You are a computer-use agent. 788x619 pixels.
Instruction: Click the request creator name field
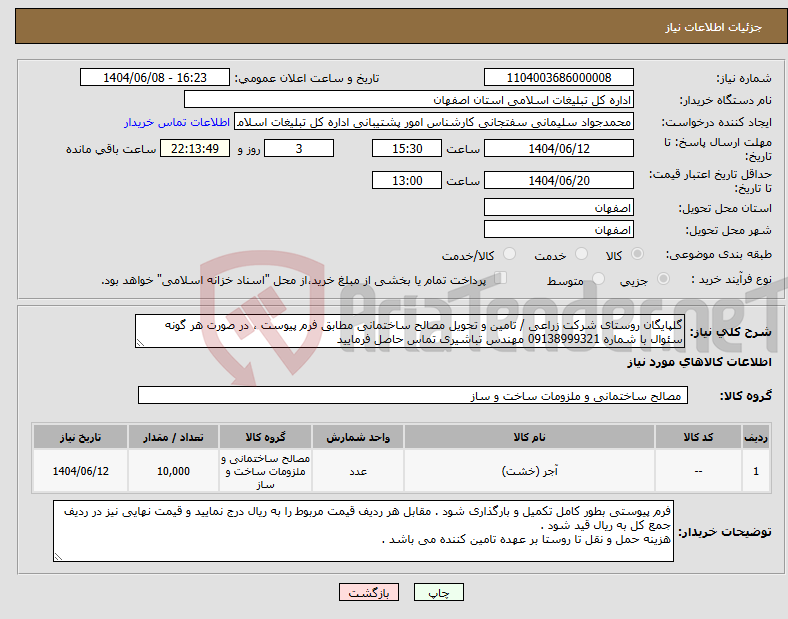pyautogui.click(x=434, y=122)
